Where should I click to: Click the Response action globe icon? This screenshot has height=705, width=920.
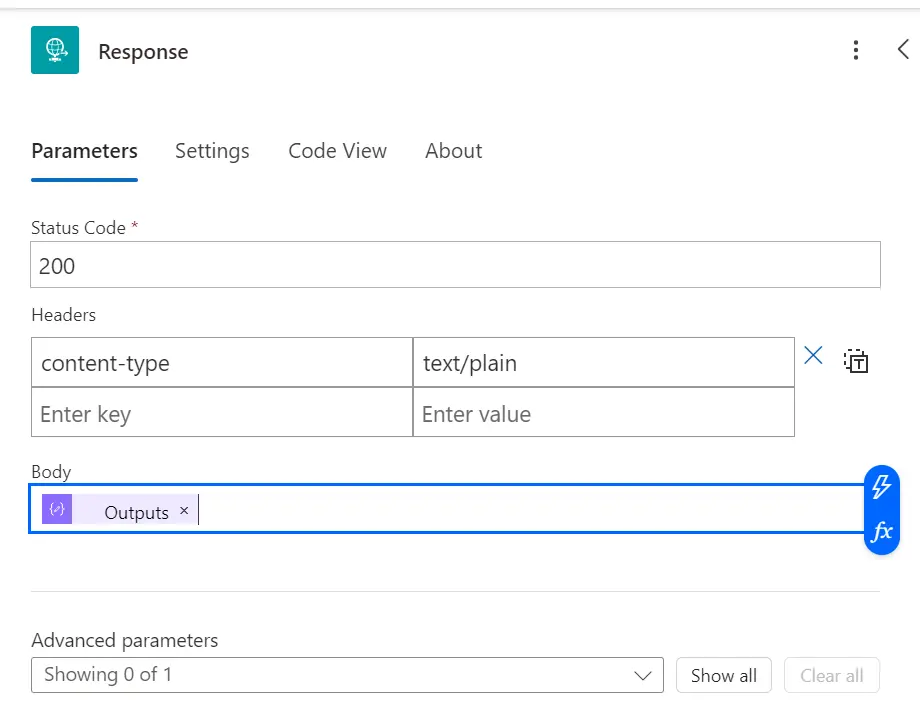[x=55, y=50]
